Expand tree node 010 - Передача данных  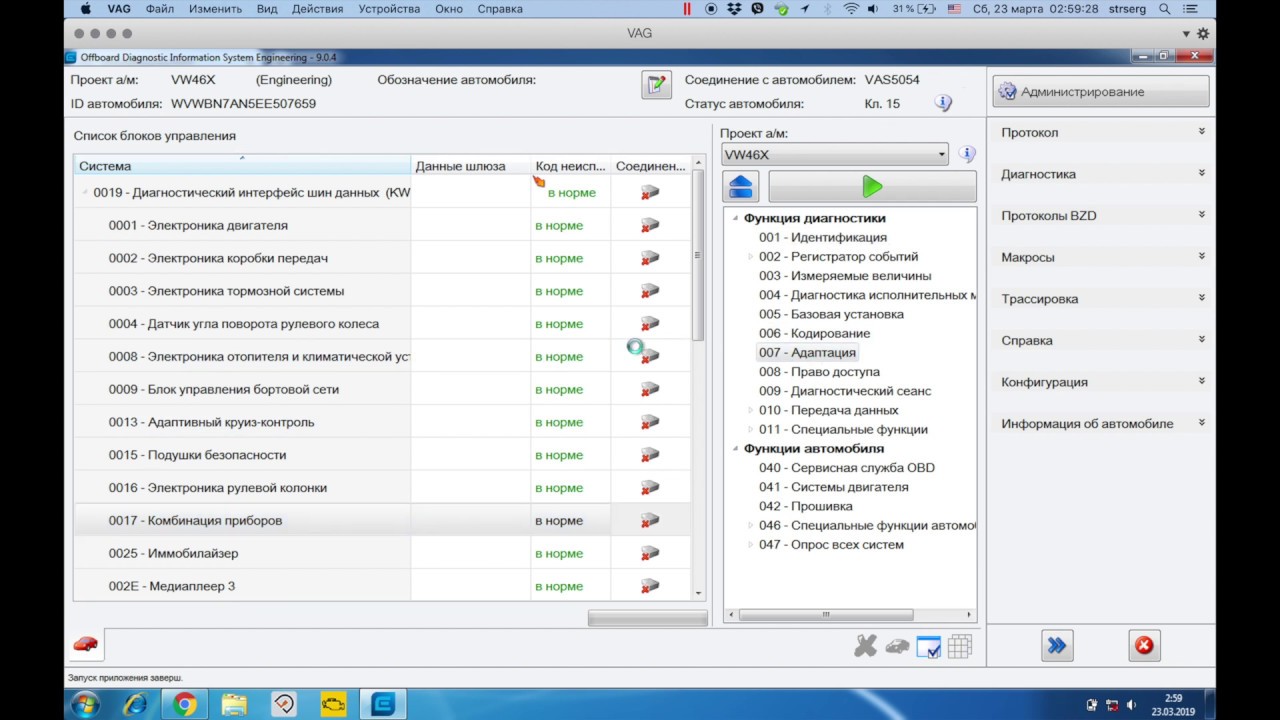point(751,410)
